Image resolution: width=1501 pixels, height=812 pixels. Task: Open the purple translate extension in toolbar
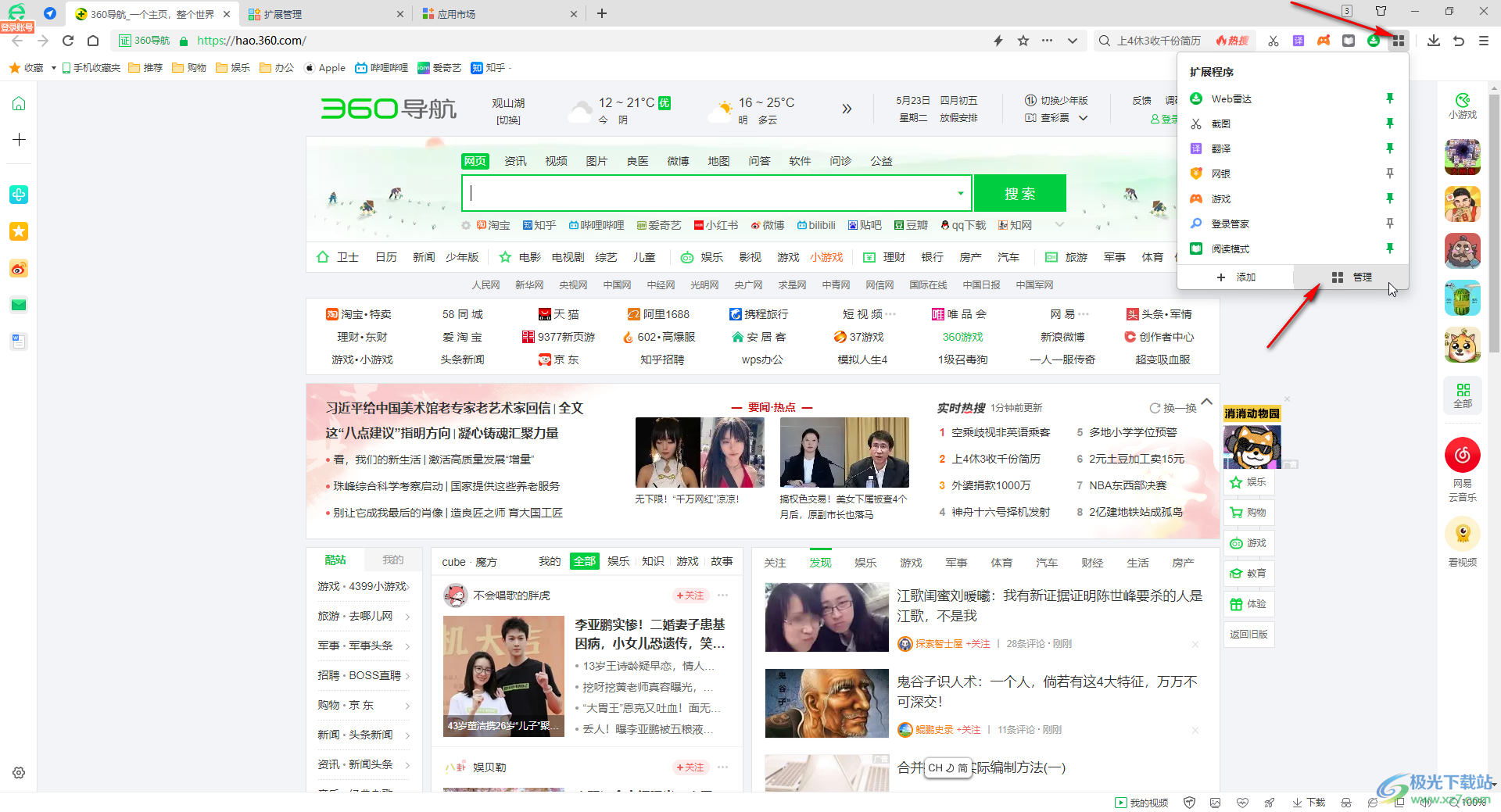tap(1299, 41)
